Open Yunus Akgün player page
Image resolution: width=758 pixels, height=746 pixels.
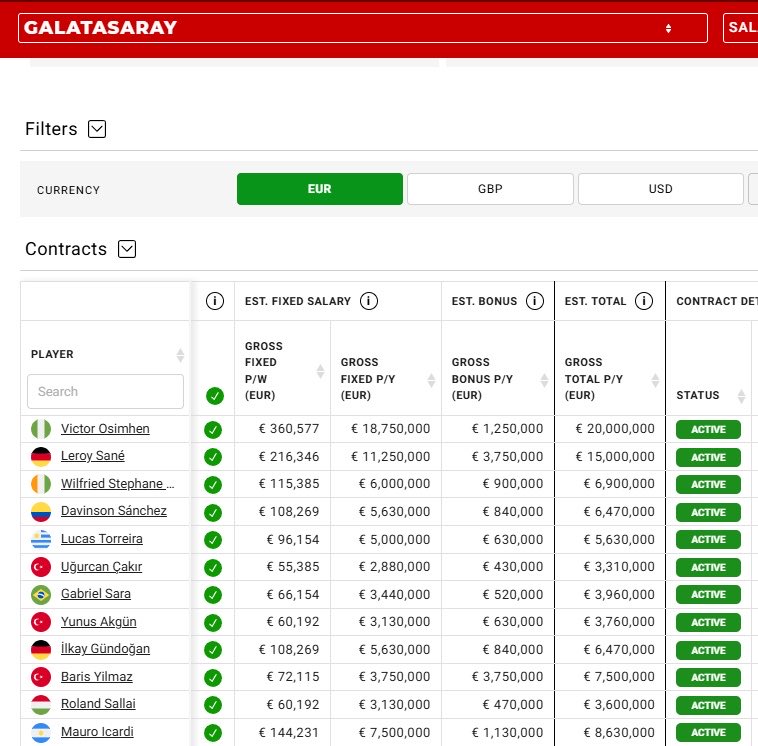99,622
